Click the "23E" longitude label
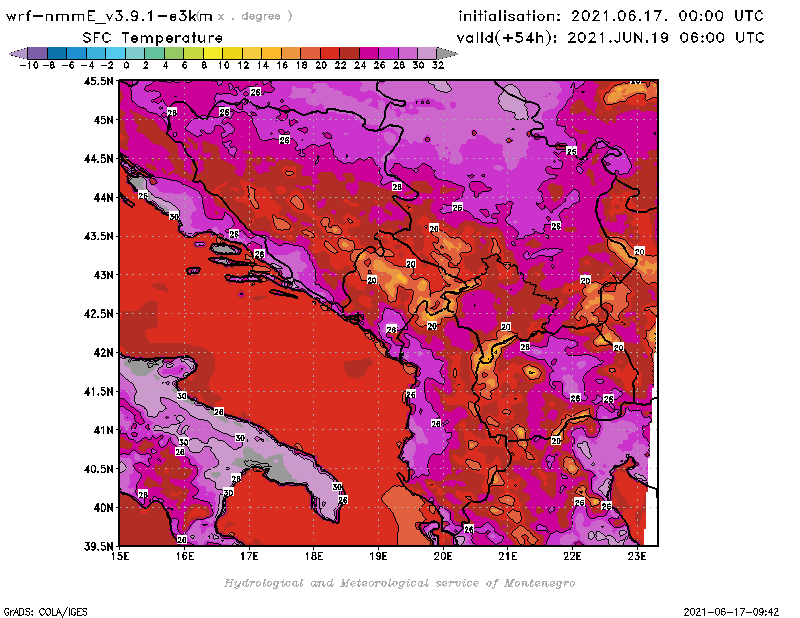This screenshot has height=618, width=800. pyautogui.click(x=637, y=556)
